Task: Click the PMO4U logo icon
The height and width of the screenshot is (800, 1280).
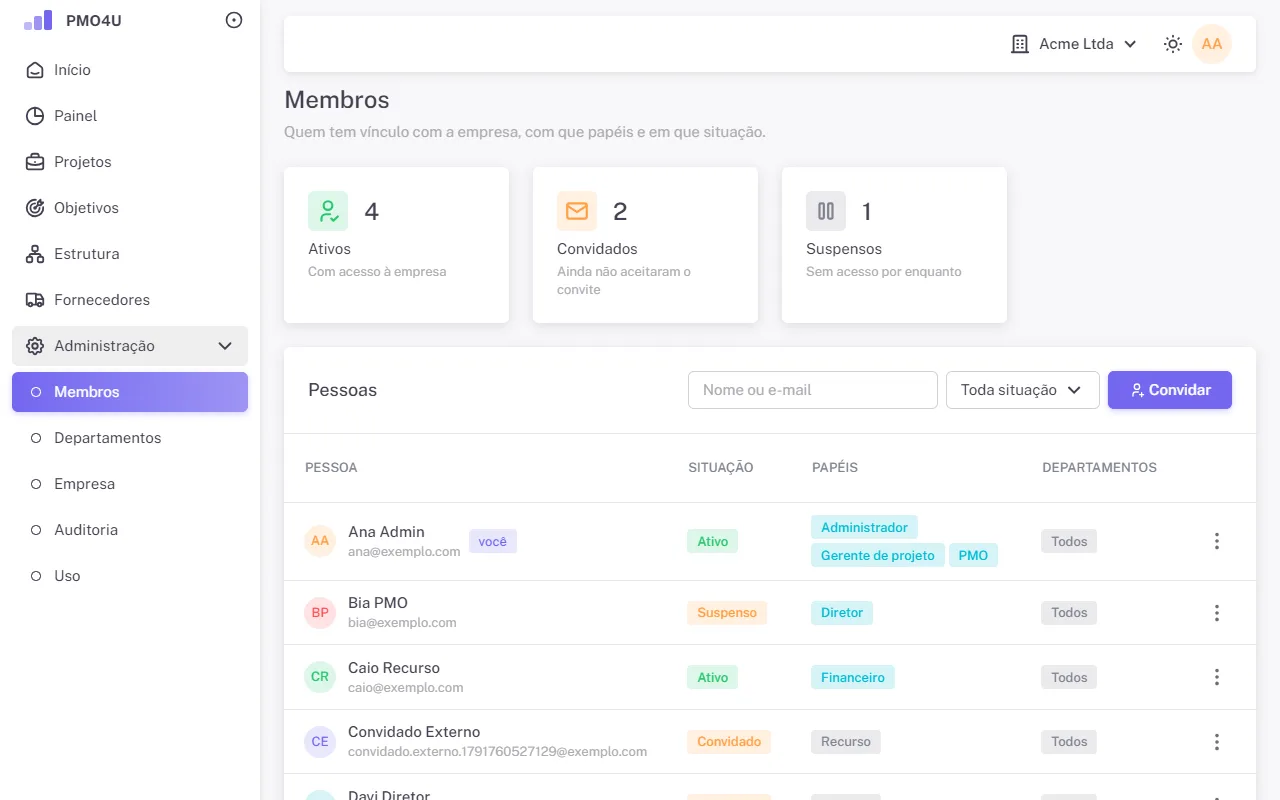Action: 38,20
